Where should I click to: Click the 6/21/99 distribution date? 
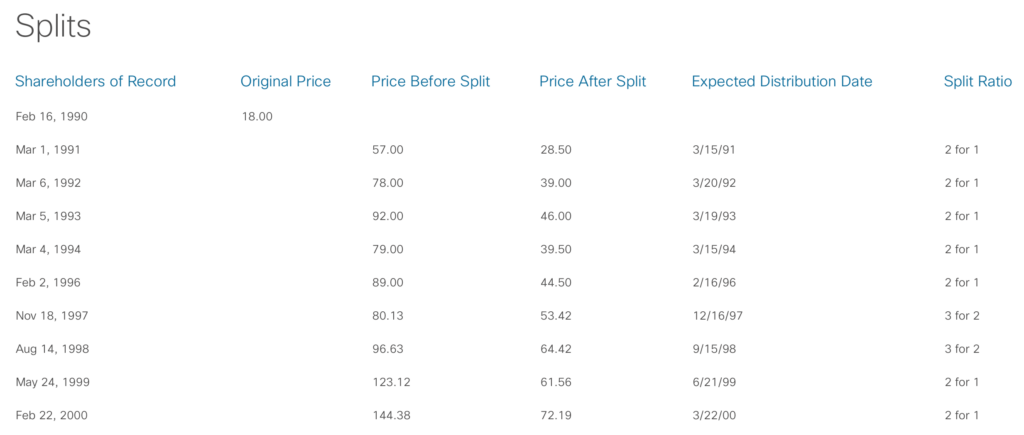point(714,382)
